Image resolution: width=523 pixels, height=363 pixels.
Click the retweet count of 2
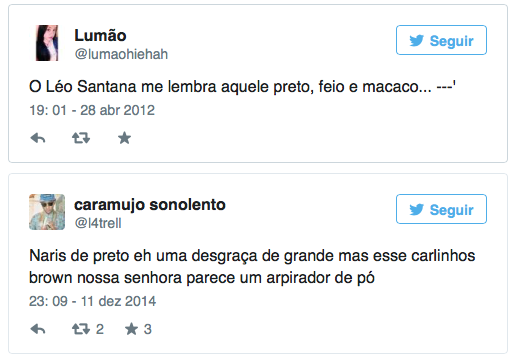100,329
